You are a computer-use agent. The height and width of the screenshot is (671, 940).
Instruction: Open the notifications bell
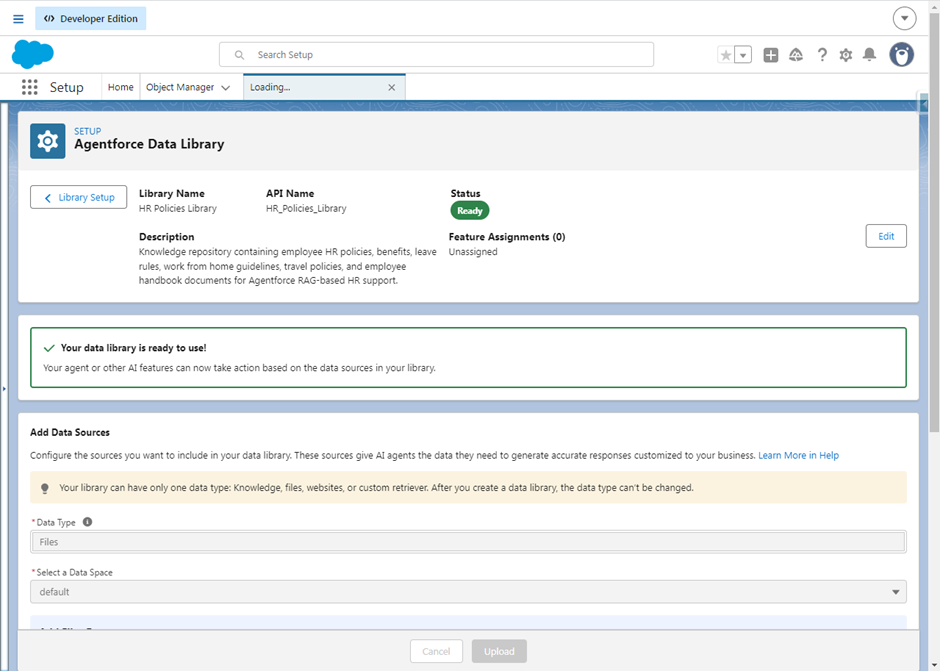click(x=869, y=55)
